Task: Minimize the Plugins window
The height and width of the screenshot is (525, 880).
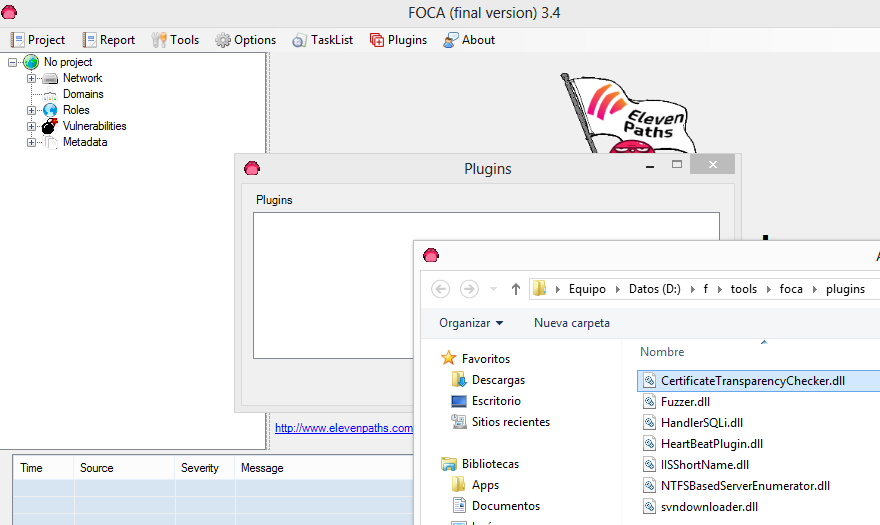Action: (650, 165)
